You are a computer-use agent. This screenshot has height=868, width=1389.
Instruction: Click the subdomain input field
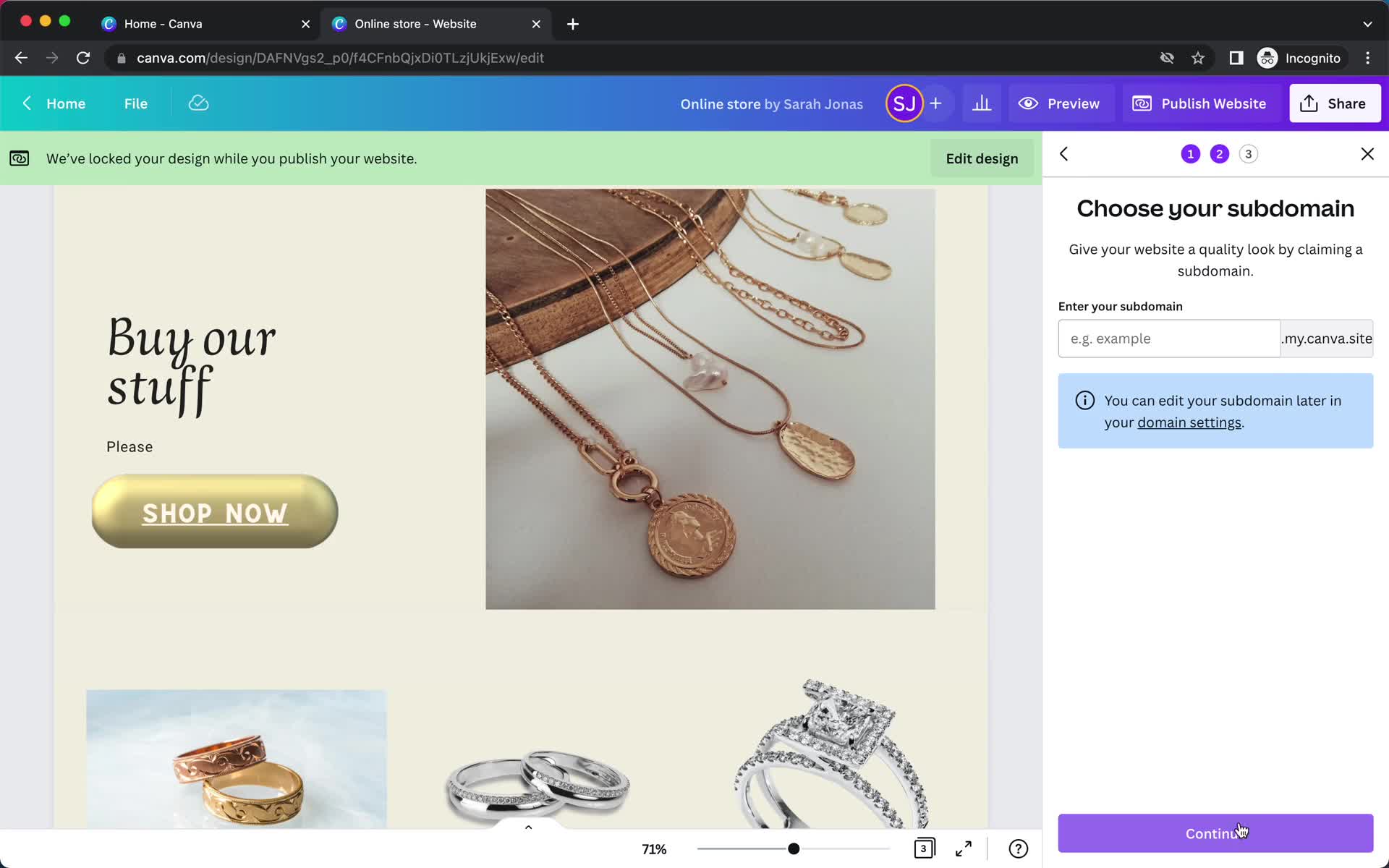click(x=1169, y=338)
